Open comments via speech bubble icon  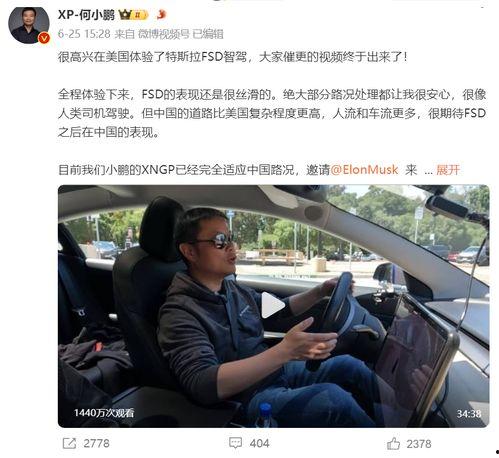point(235,443)
